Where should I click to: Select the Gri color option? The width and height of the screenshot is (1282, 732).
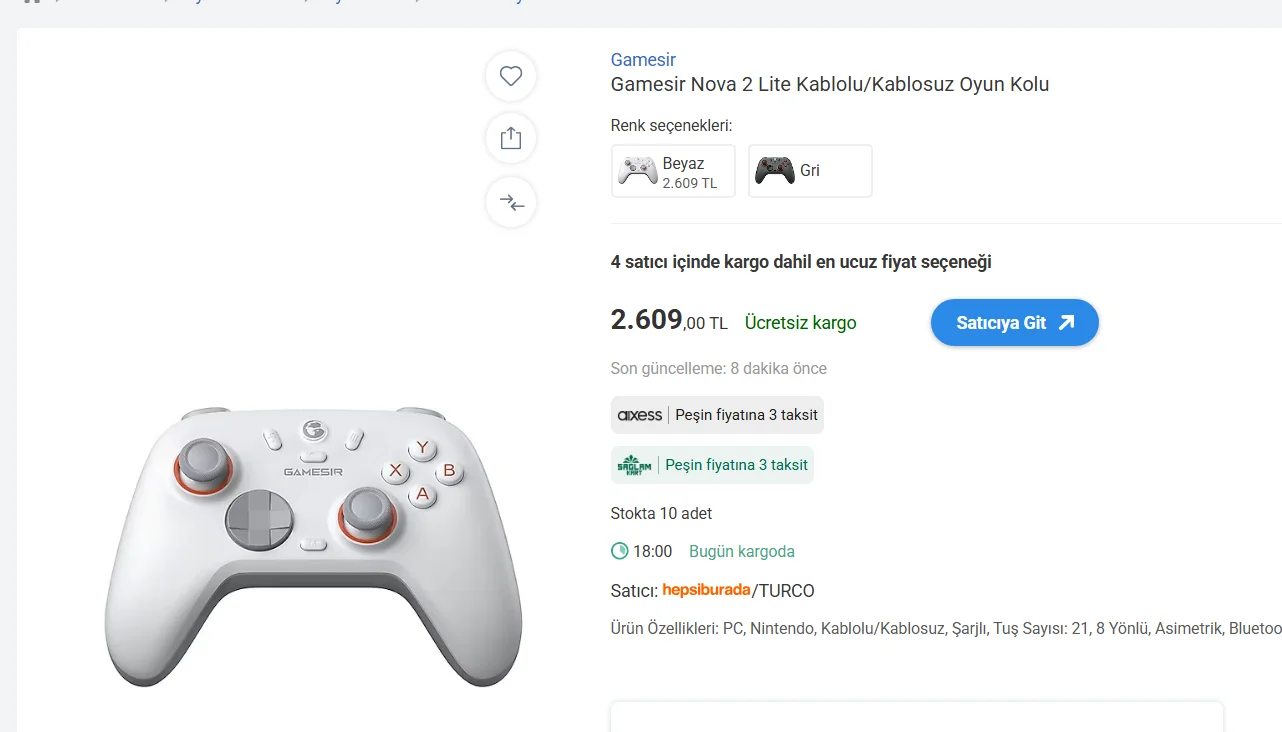tap(810, 171)
